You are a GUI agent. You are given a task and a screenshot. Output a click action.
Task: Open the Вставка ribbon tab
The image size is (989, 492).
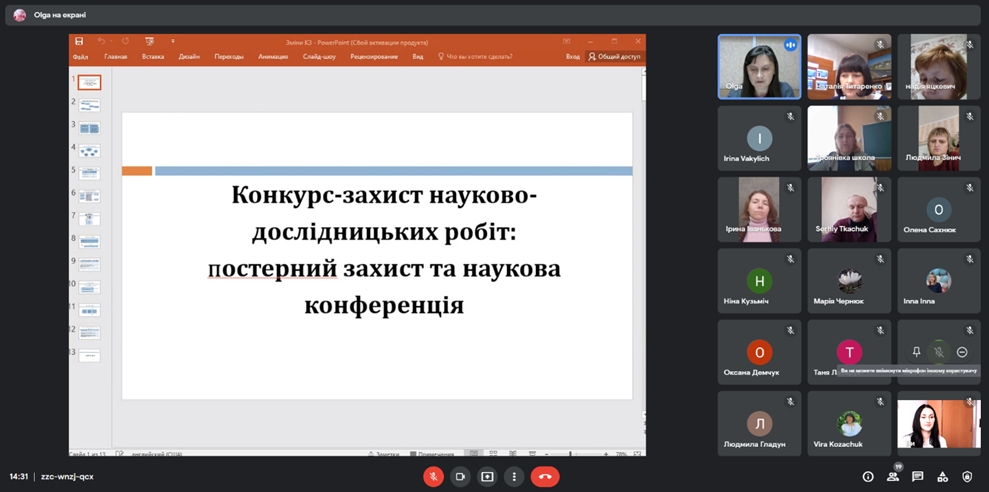[x=153, y=57]
